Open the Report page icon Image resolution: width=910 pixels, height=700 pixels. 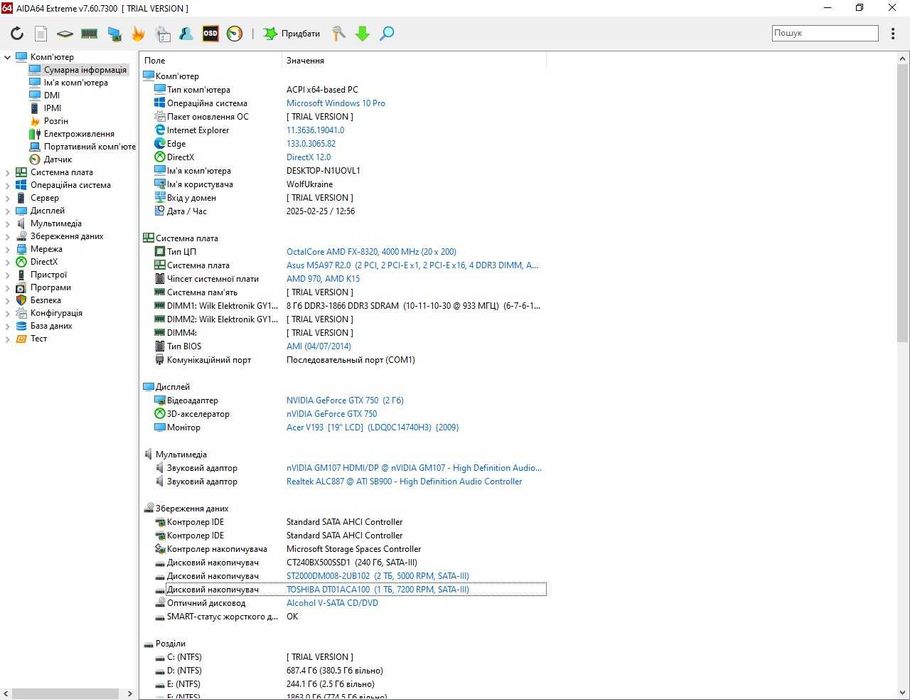[x=41, y=34]
